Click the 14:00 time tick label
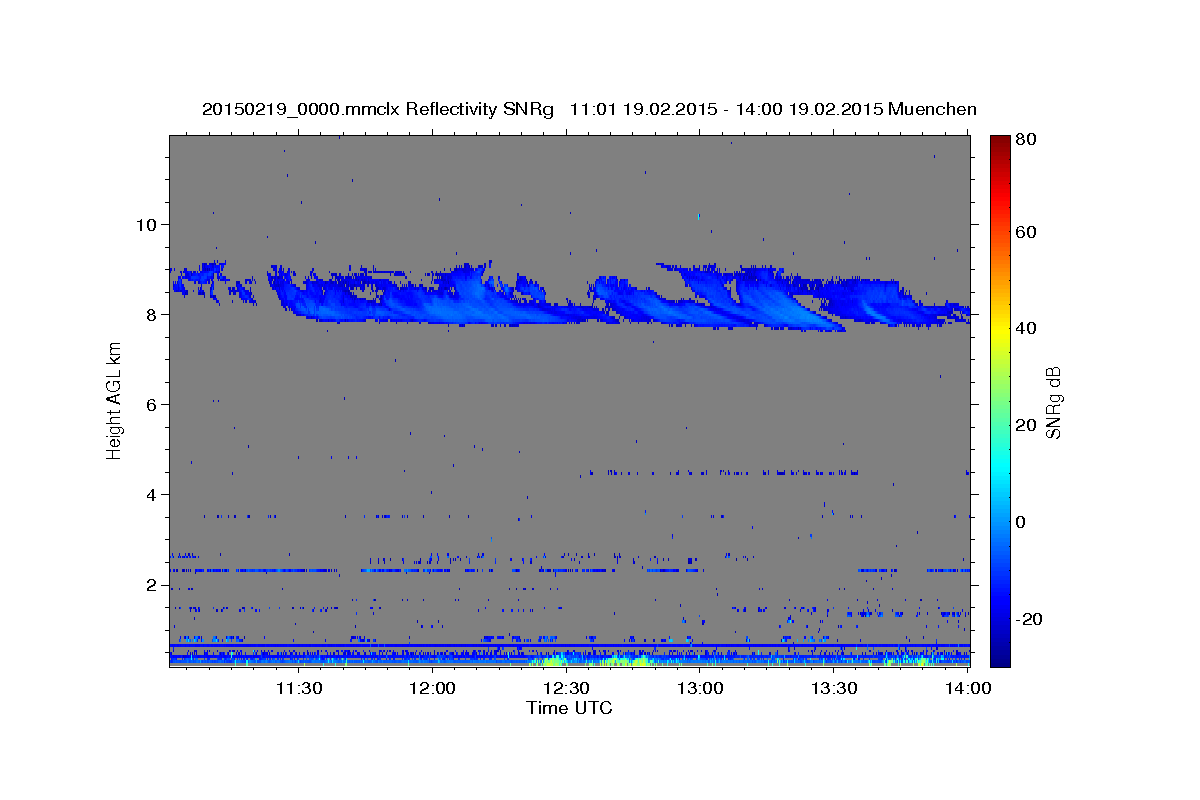This screenshot has height=800, width=1200. click(967, 688)
